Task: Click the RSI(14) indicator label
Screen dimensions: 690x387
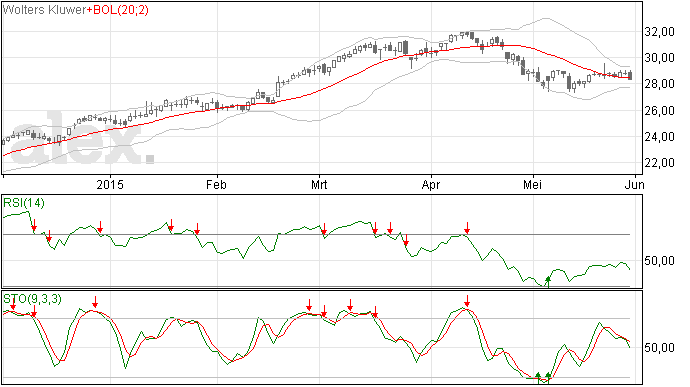Action: point(24,203)
